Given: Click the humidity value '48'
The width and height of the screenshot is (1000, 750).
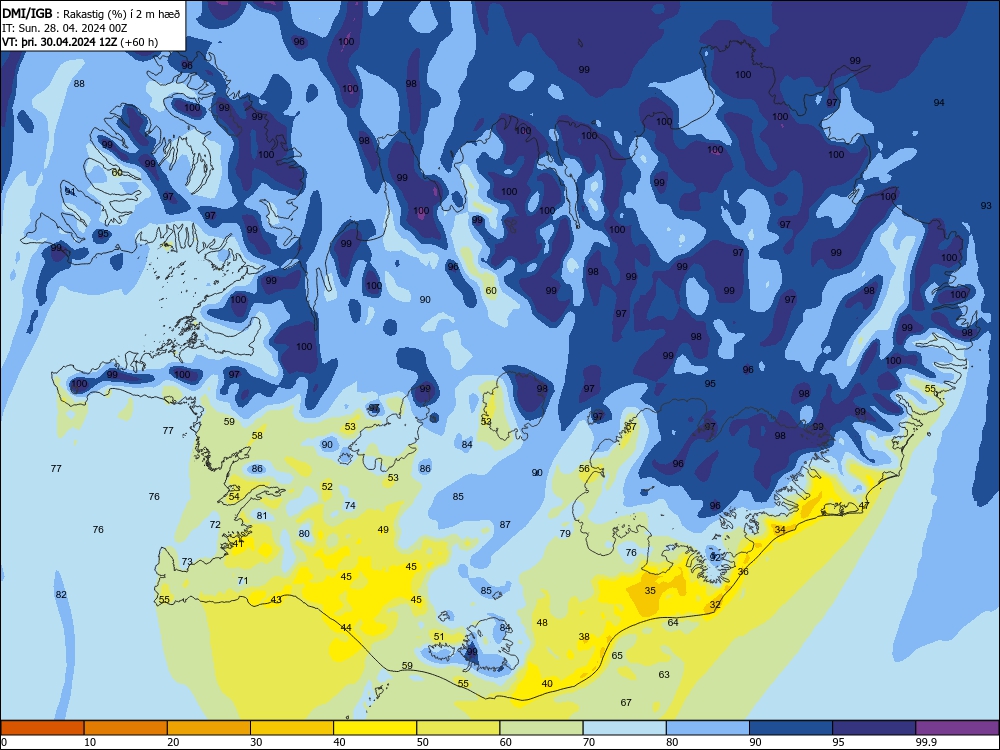Looking at the screenshot, I should [x=542, y=622].
